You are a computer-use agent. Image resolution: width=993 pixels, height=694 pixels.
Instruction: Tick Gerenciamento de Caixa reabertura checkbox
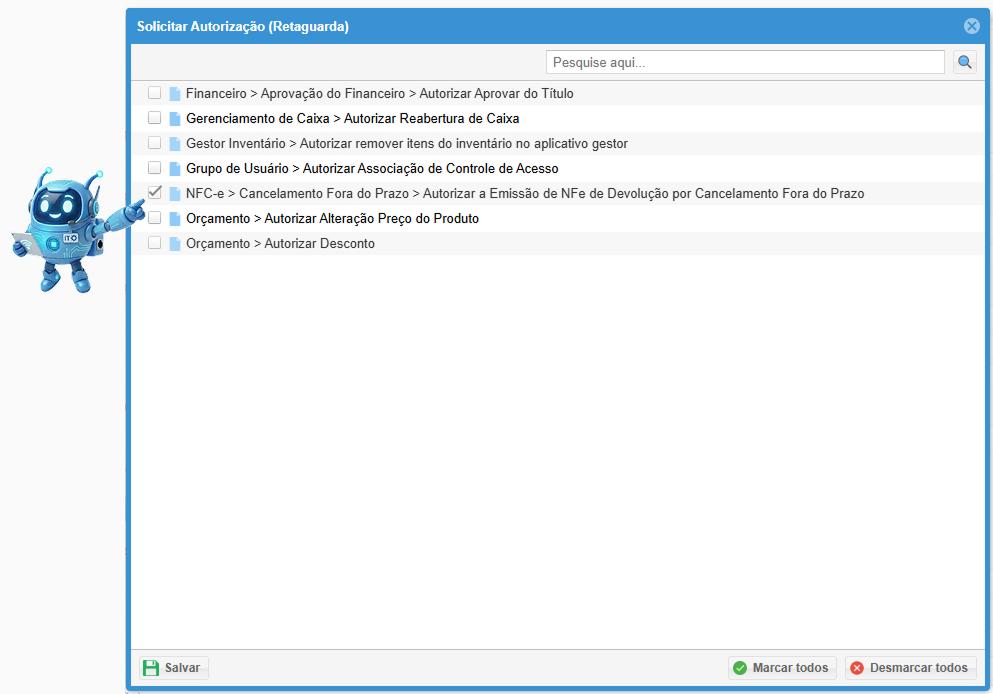[155, 118]
